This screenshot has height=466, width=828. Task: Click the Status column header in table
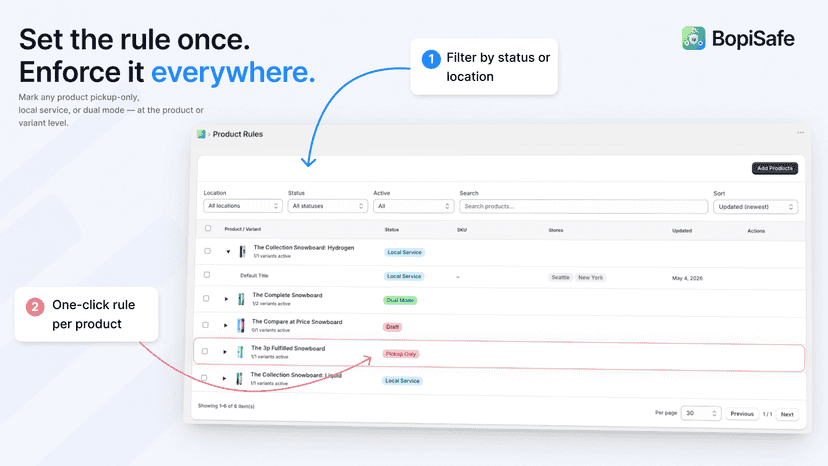tap(392, 230)
